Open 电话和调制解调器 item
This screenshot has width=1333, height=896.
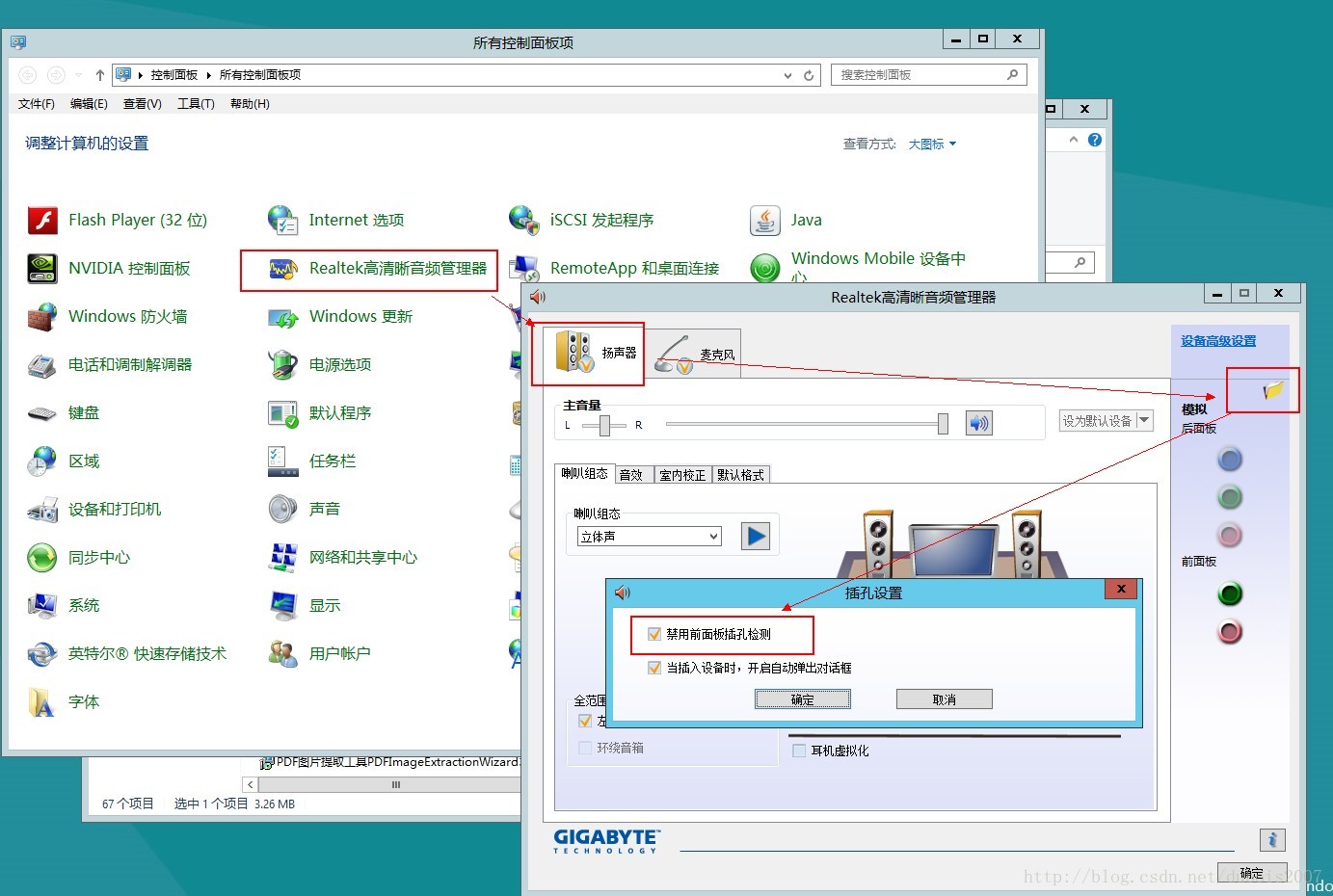(110, 364)
